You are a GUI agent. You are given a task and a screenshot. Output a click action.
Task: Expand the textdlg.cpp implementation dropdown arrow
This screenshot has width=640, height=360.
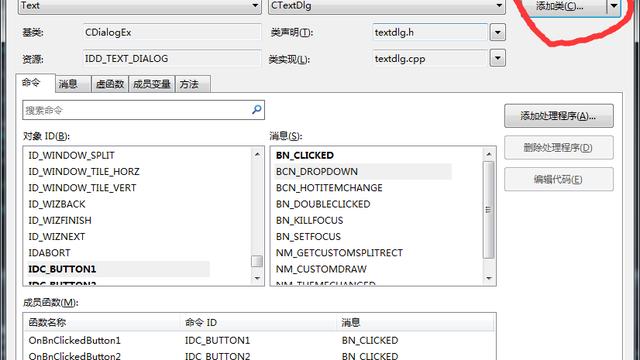[498, 58]
